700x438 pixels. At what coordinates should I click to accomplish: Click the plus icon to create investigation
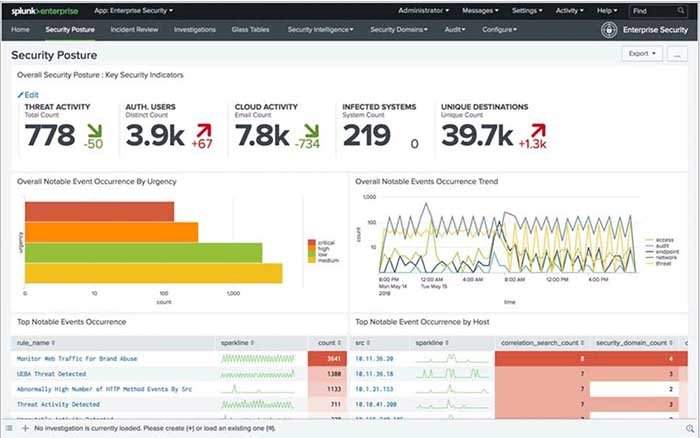[25, 428]
